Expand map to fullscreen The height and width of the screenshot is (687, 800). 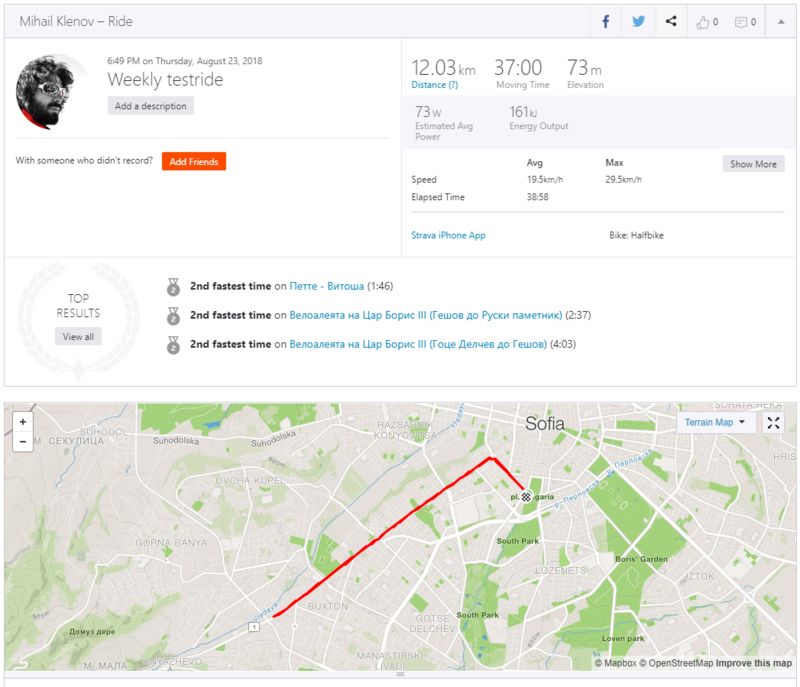coord(773,423)
